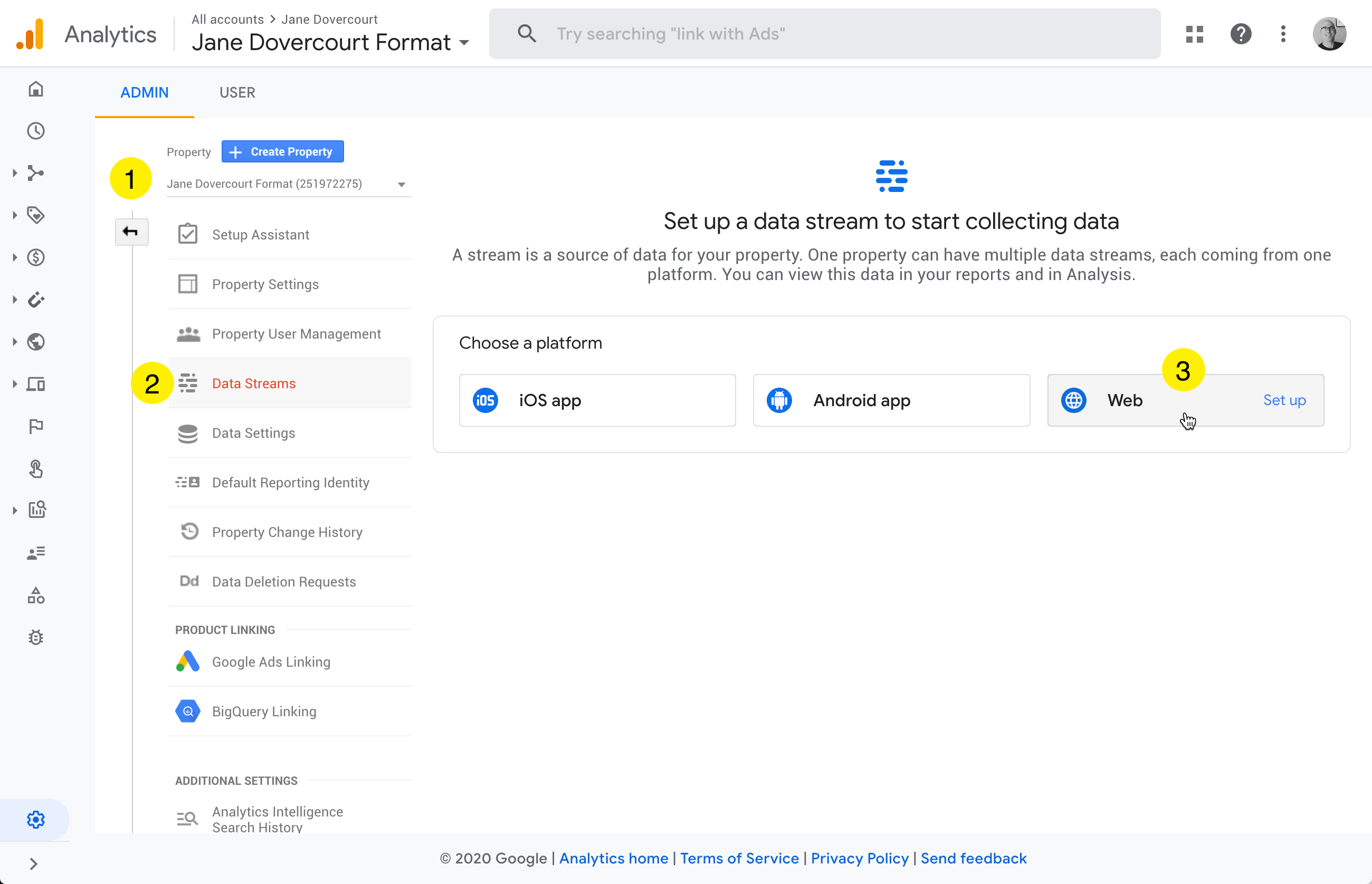The width and height of the screenshot is (1372, 884).
Task: Choose the iOS app platform card
Action: coord(597,400)
